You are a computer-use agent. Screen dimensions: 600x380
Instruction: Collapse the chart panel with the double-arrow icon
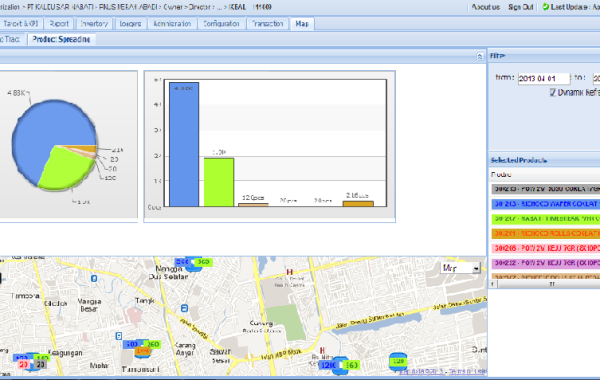tap(480, 57)
